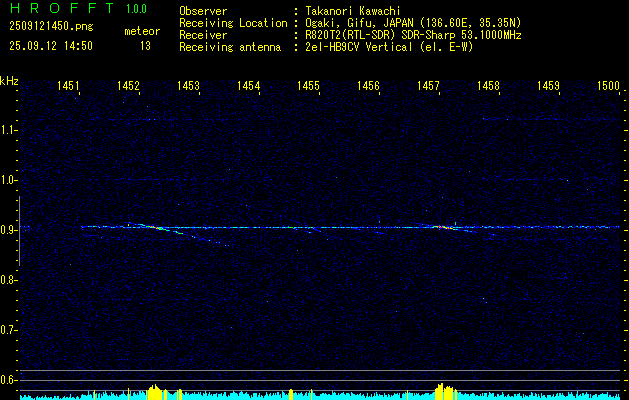Click time marker 1500

click(x=609, y=85)
